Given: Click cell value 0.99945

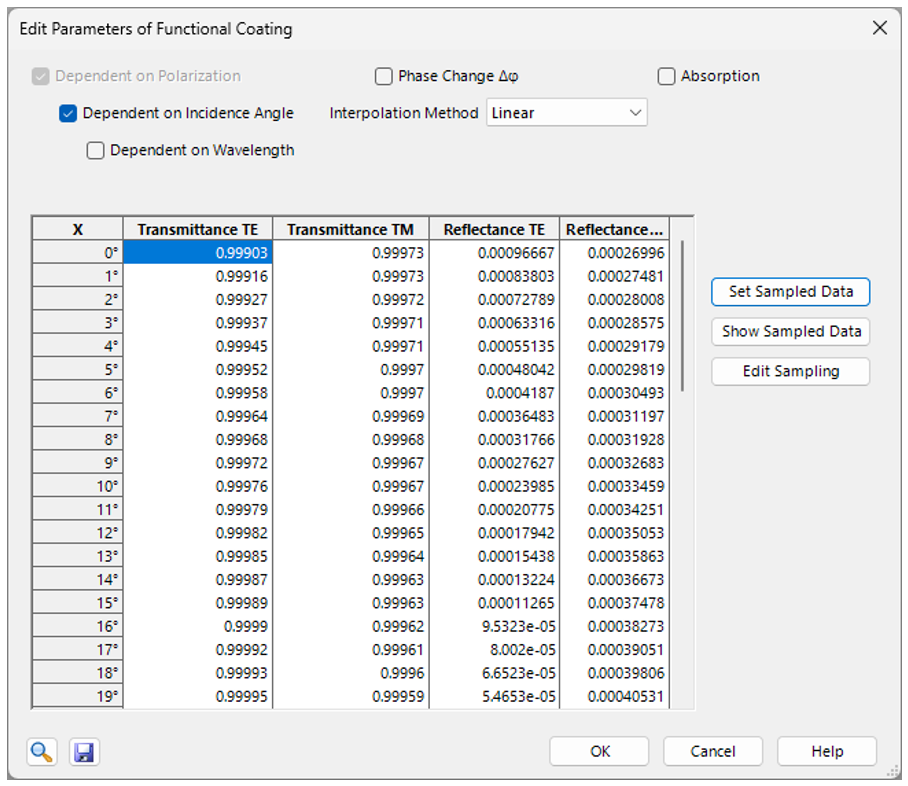Looking at the screenshot, I should (x=197, y=346).
